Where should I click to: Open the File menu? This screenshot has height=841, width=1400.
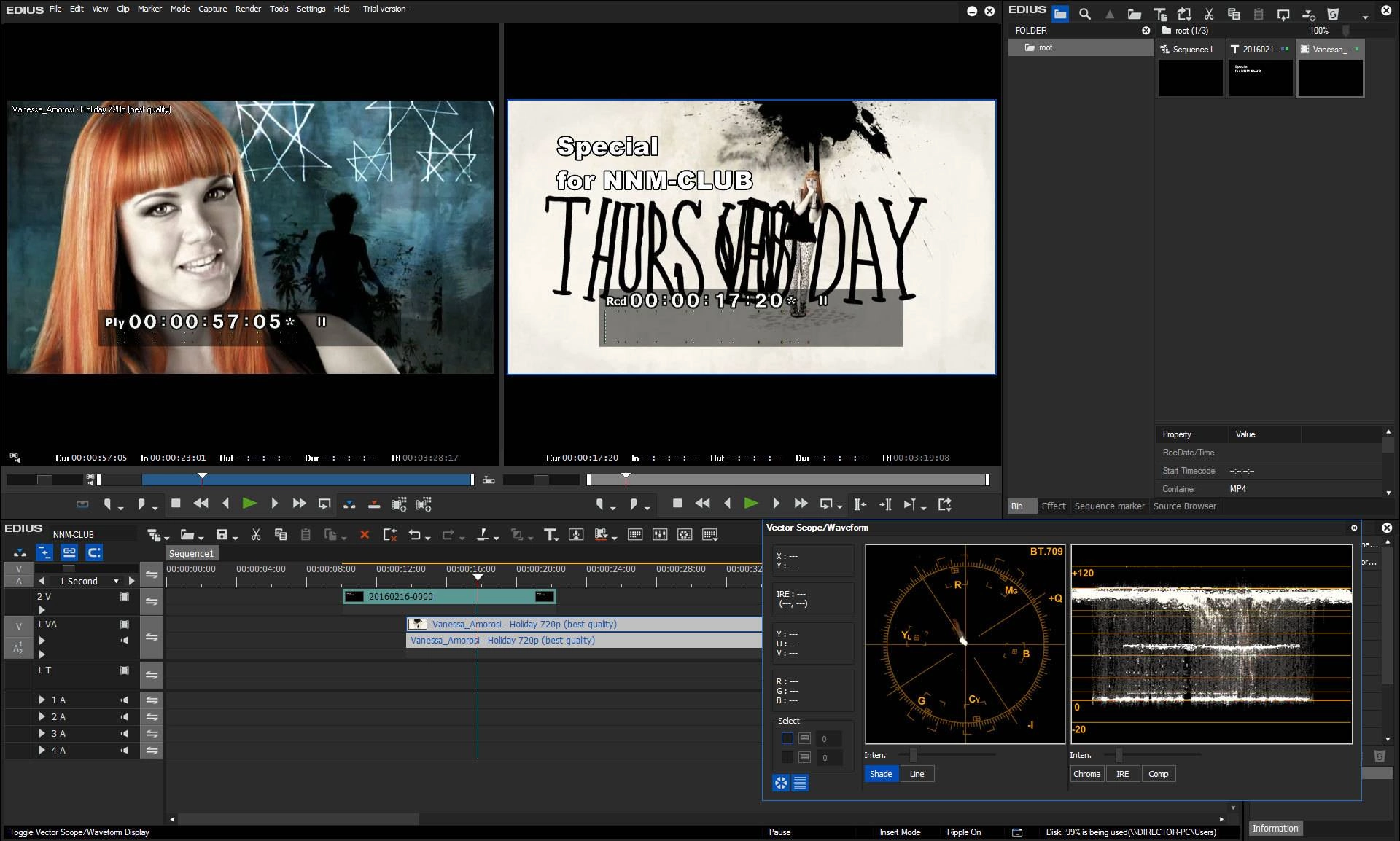pos(55,9)
